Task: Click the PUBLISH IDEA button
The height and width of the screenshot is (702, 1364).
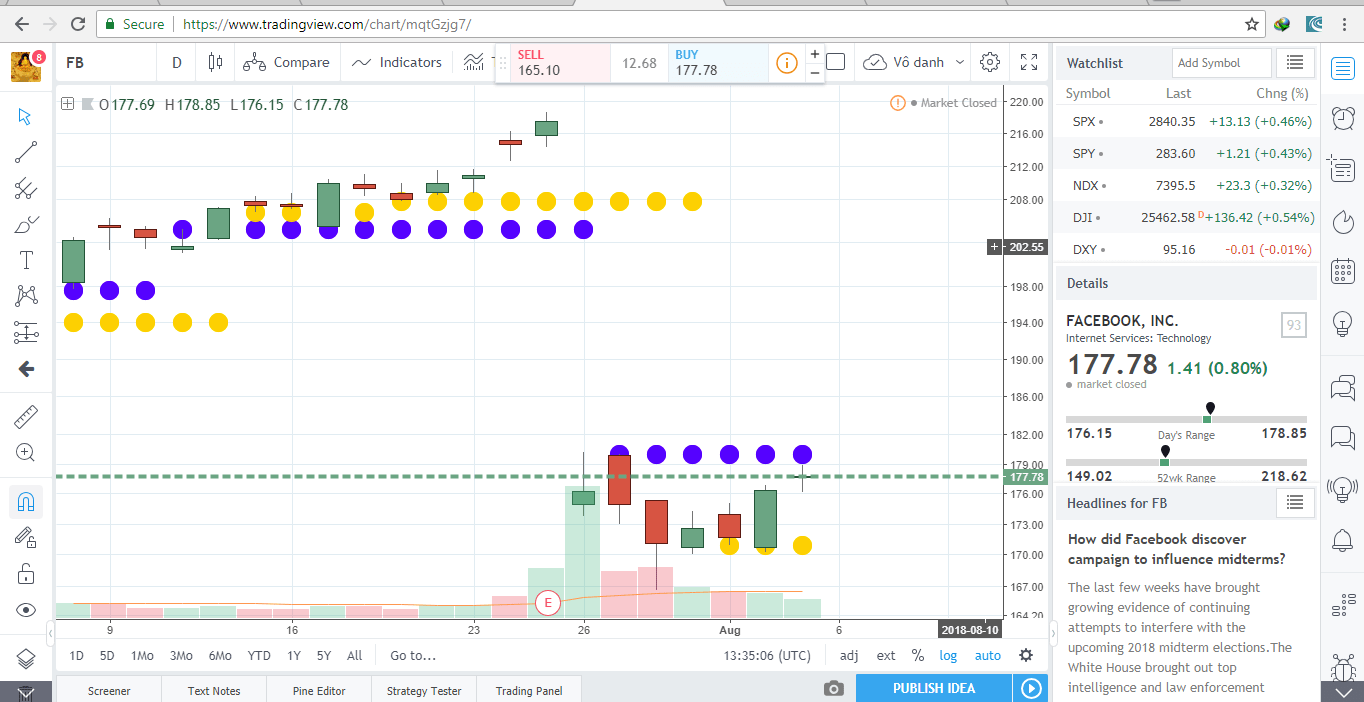Action: [934, 688]
